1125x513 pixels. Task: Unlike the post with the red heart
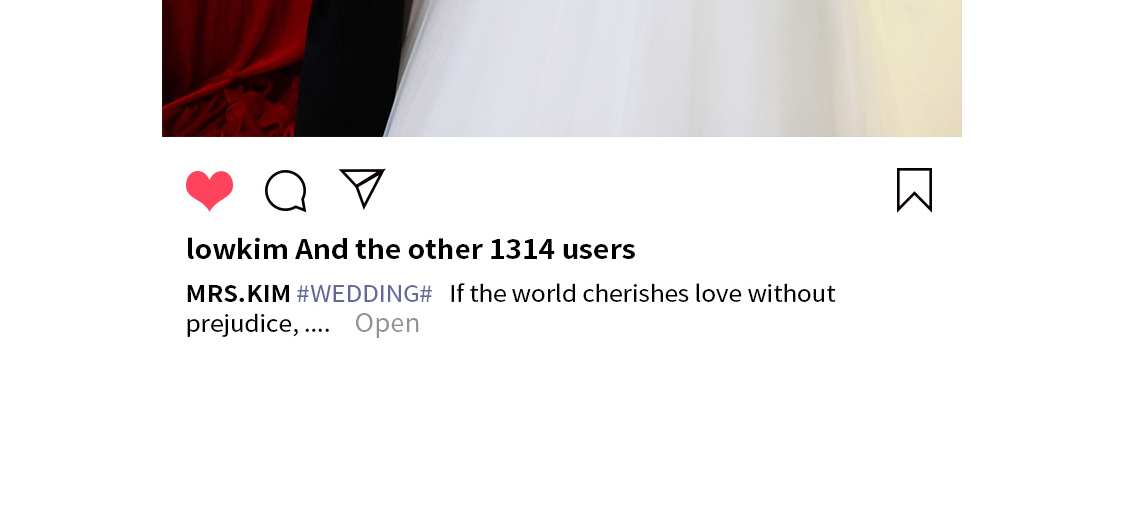click(210, 191)
